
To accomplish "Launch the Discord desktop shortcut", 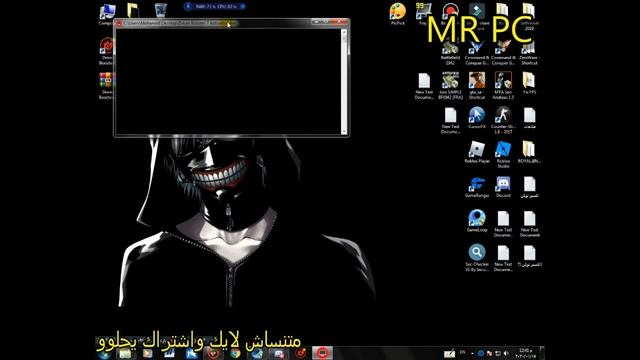I will (503, 187).
